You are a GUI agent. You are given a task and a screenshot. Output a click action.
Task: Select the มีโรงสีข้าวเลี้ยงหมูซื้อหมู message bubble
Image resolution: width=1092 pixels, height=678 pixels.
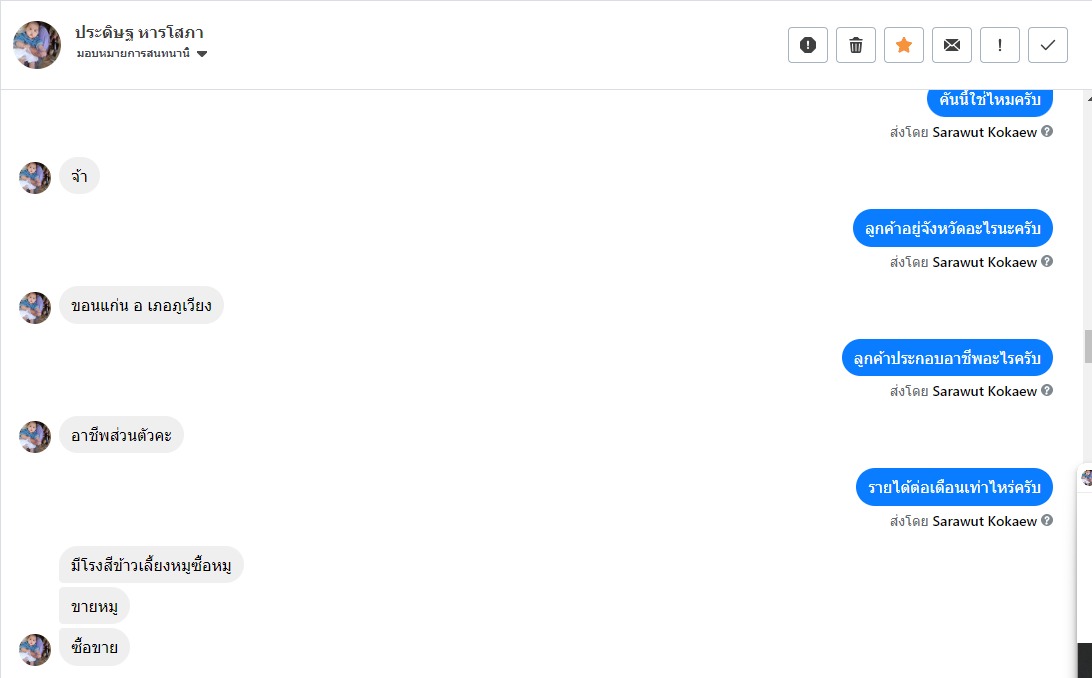151,566
